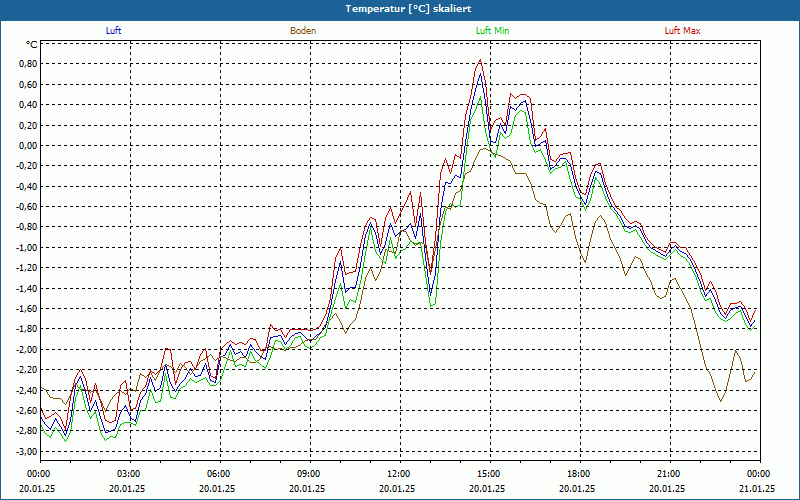800x500 pixels.
Task: Click the 03:00 time axis label
Action: click(x=131, y=474)
